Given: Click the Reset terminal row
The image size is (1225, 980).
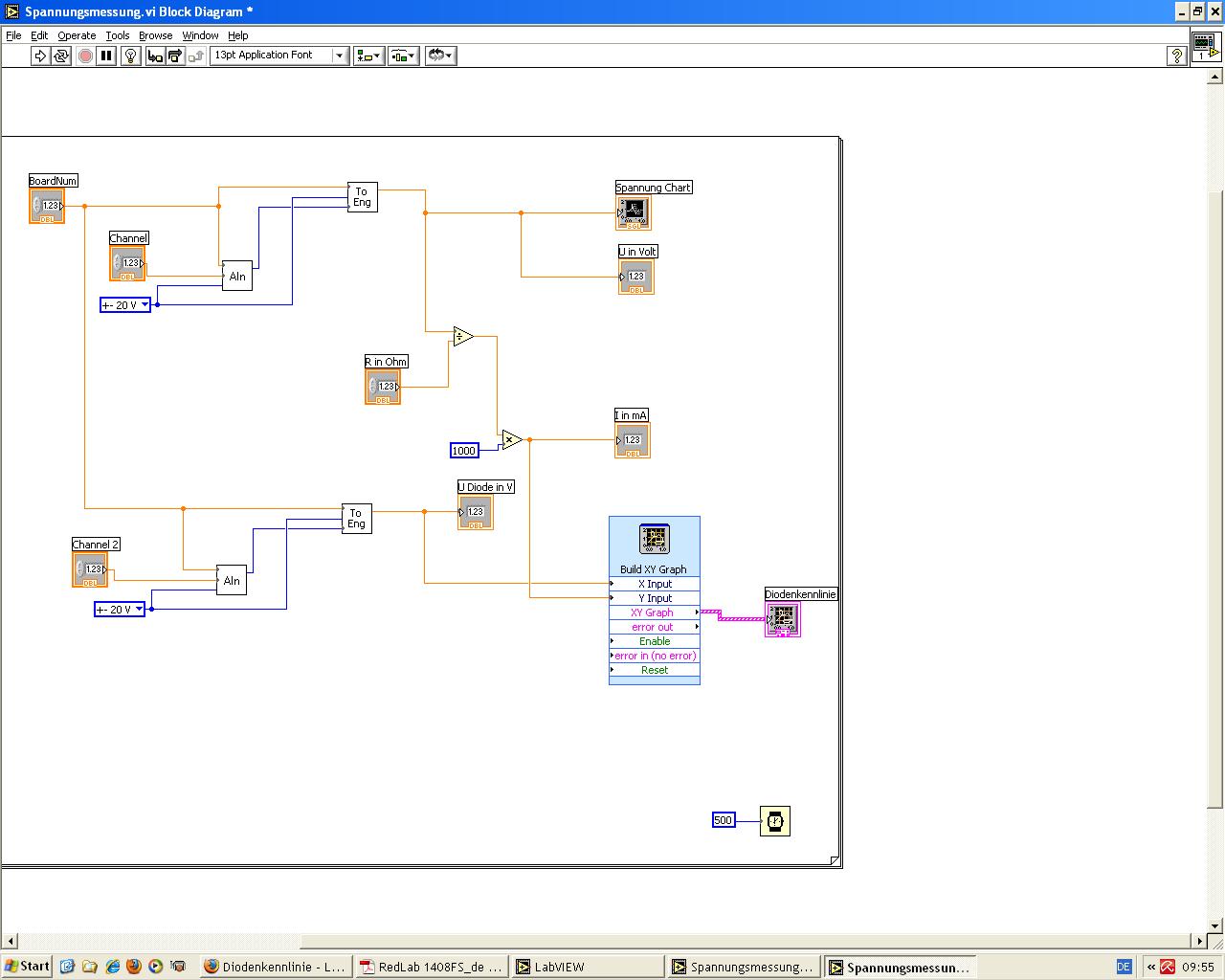Looking at the screenshot, I should 655,670.
